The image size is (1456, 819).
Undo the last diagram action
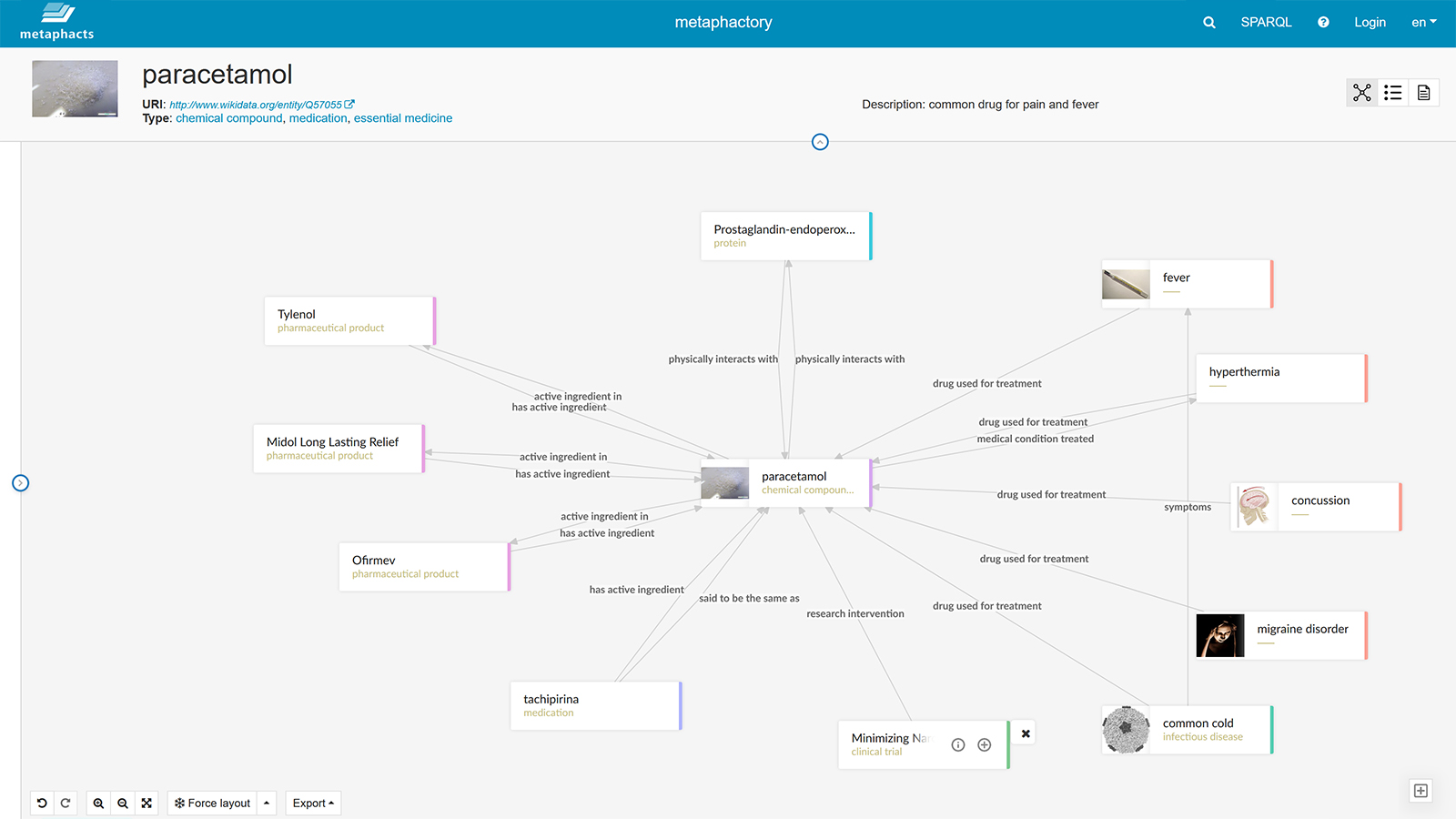tap(42, 804)
